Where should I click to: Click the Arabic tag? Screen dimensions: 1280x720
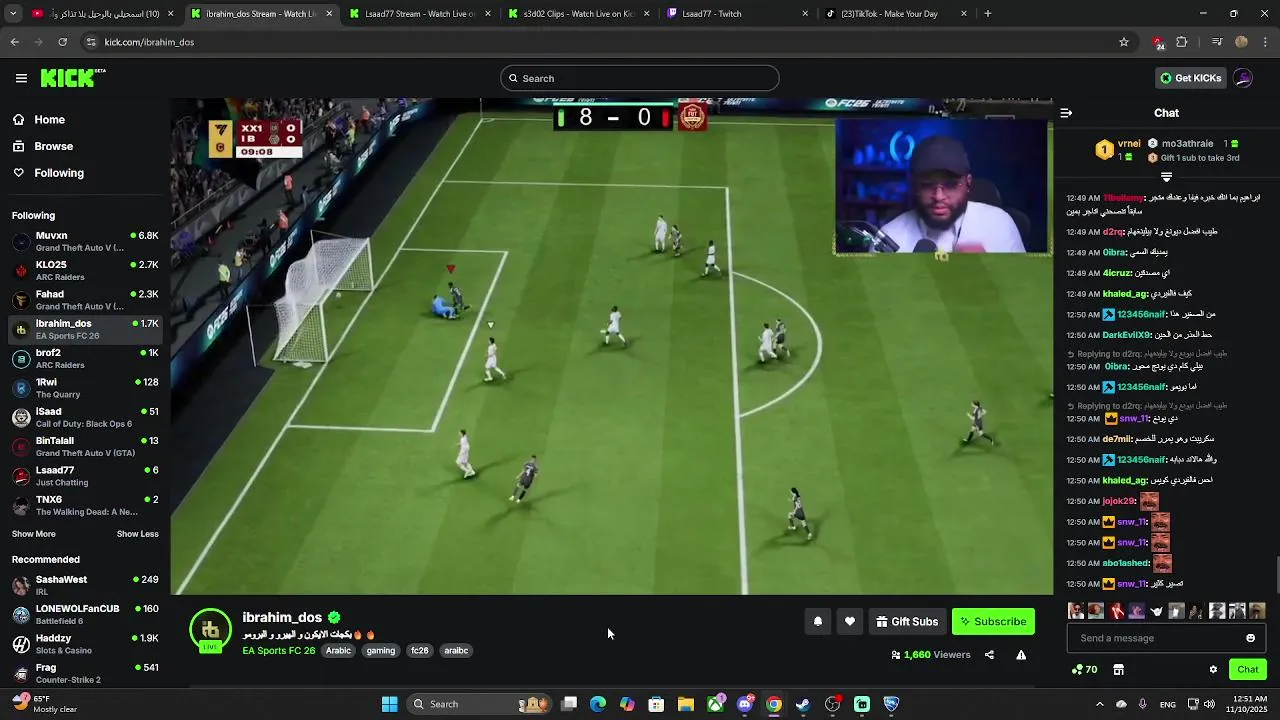coord(338,651)
